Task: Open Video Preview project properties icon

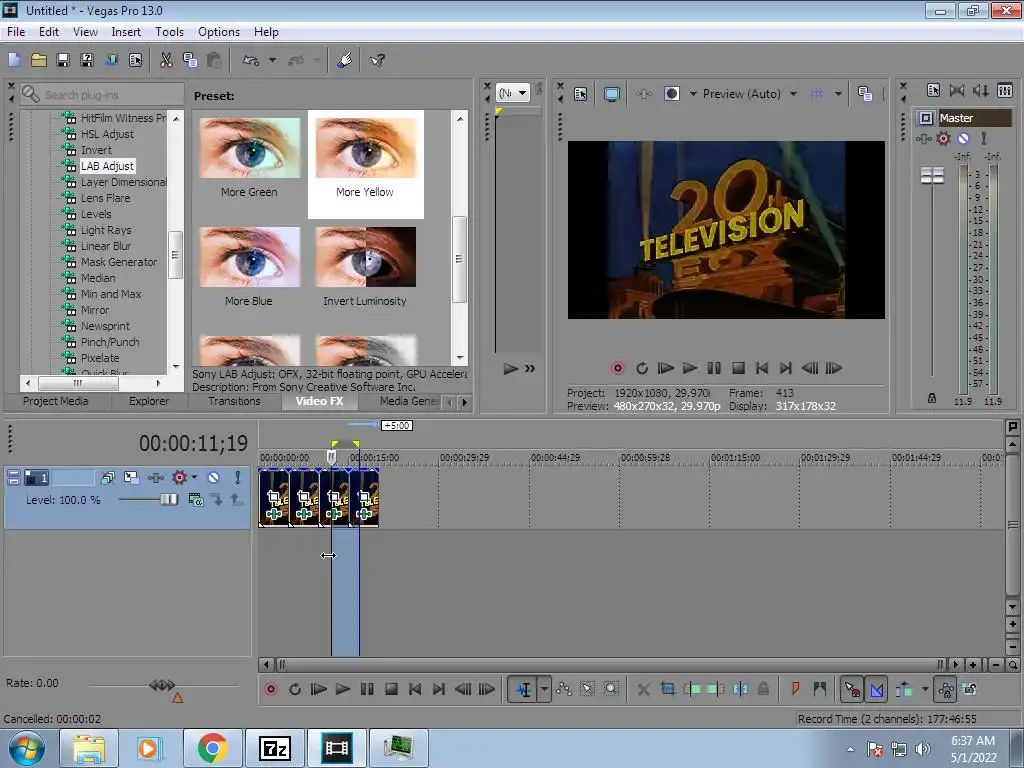Action: pyautogui.click(x=580, y=94)
